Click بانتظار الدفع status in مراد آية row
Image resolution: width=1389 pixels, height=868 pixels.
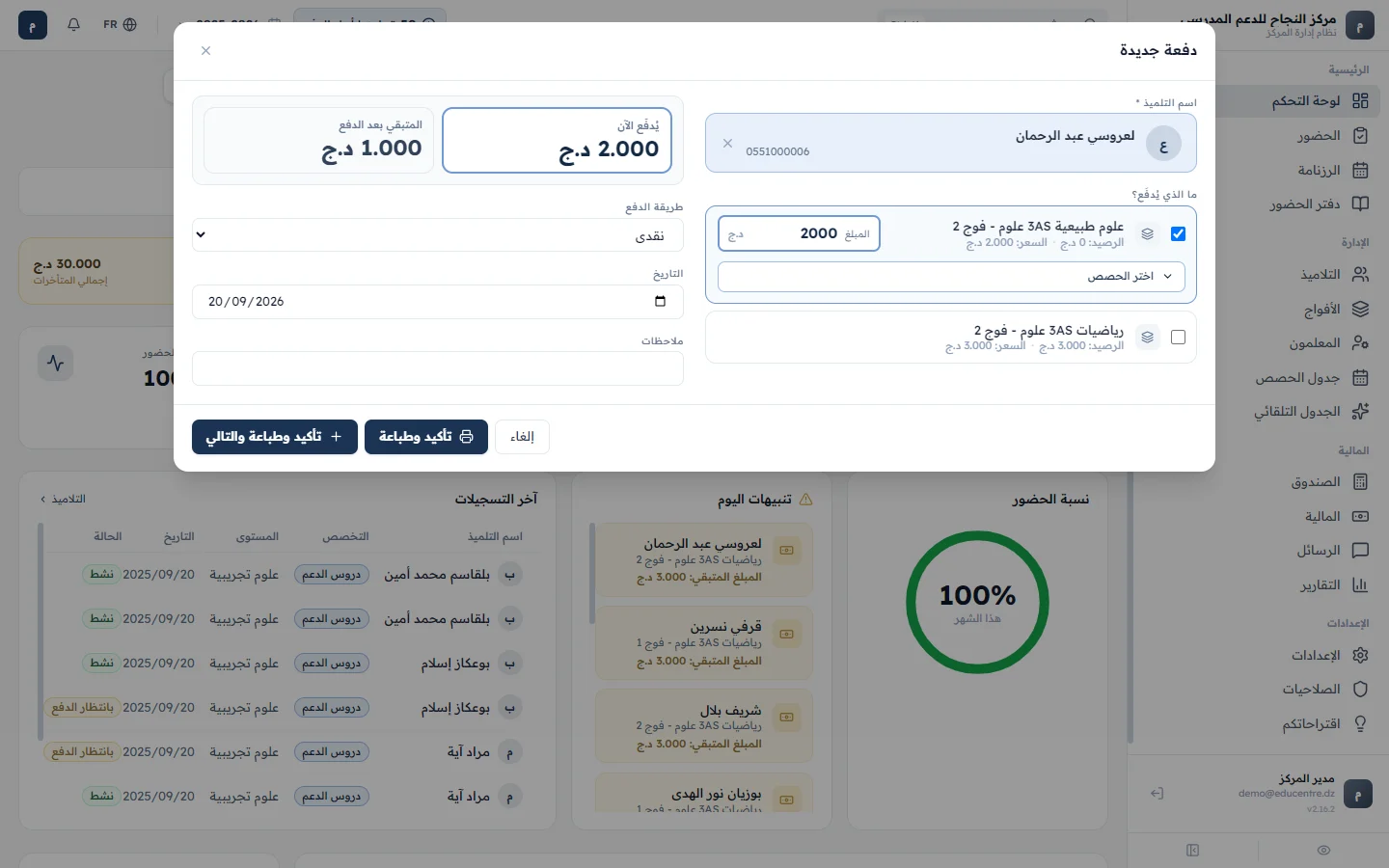tap(82, 752)
